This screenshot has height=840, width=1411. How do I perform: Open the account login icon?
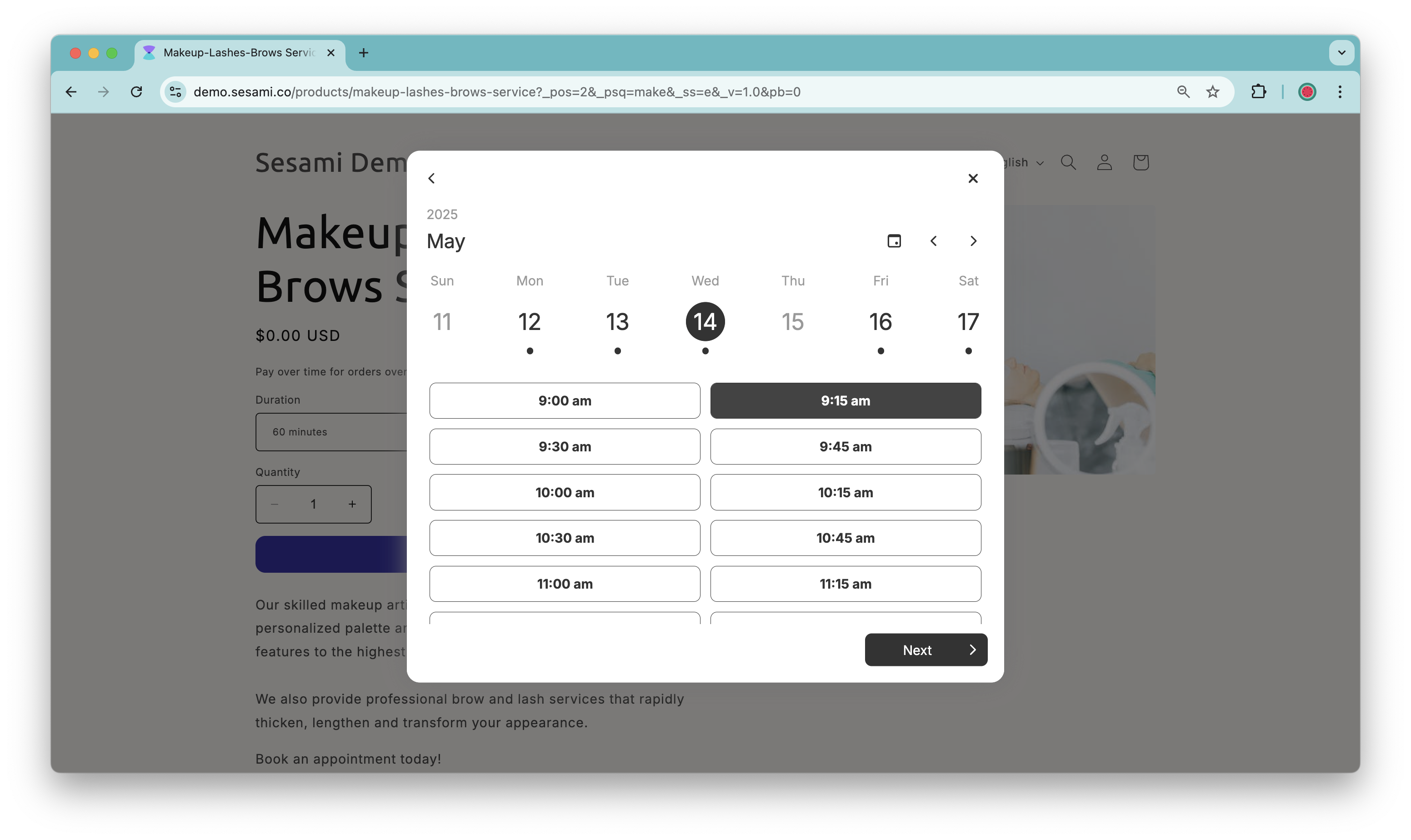[1104, 162]
